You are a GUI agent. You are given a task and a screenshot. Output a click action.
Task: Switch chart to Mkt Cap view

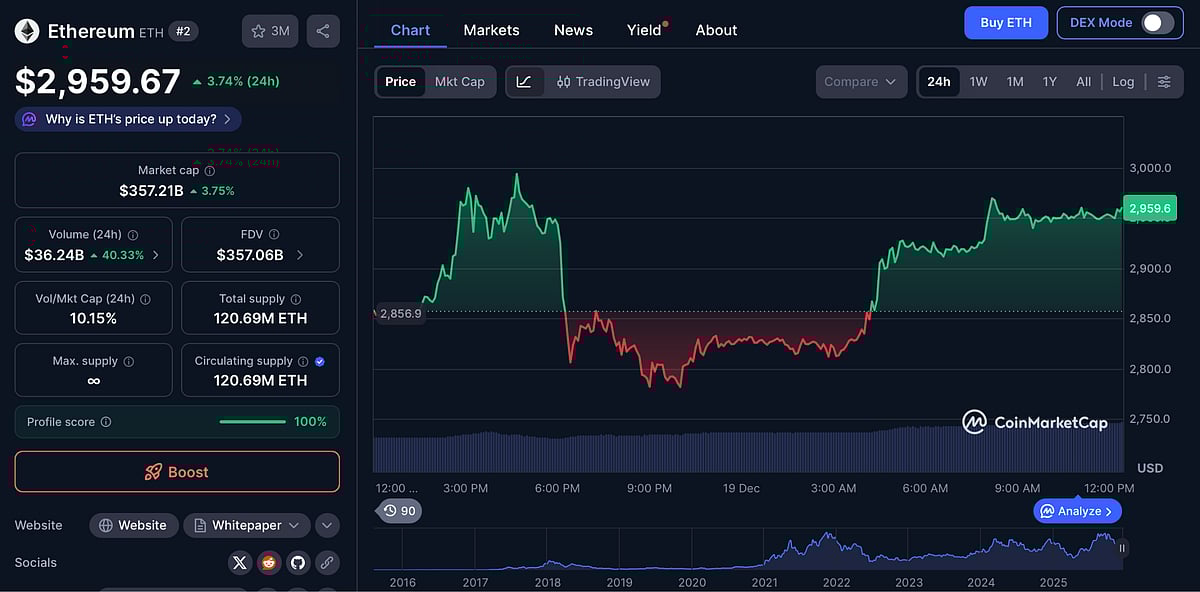click(460, 81)
